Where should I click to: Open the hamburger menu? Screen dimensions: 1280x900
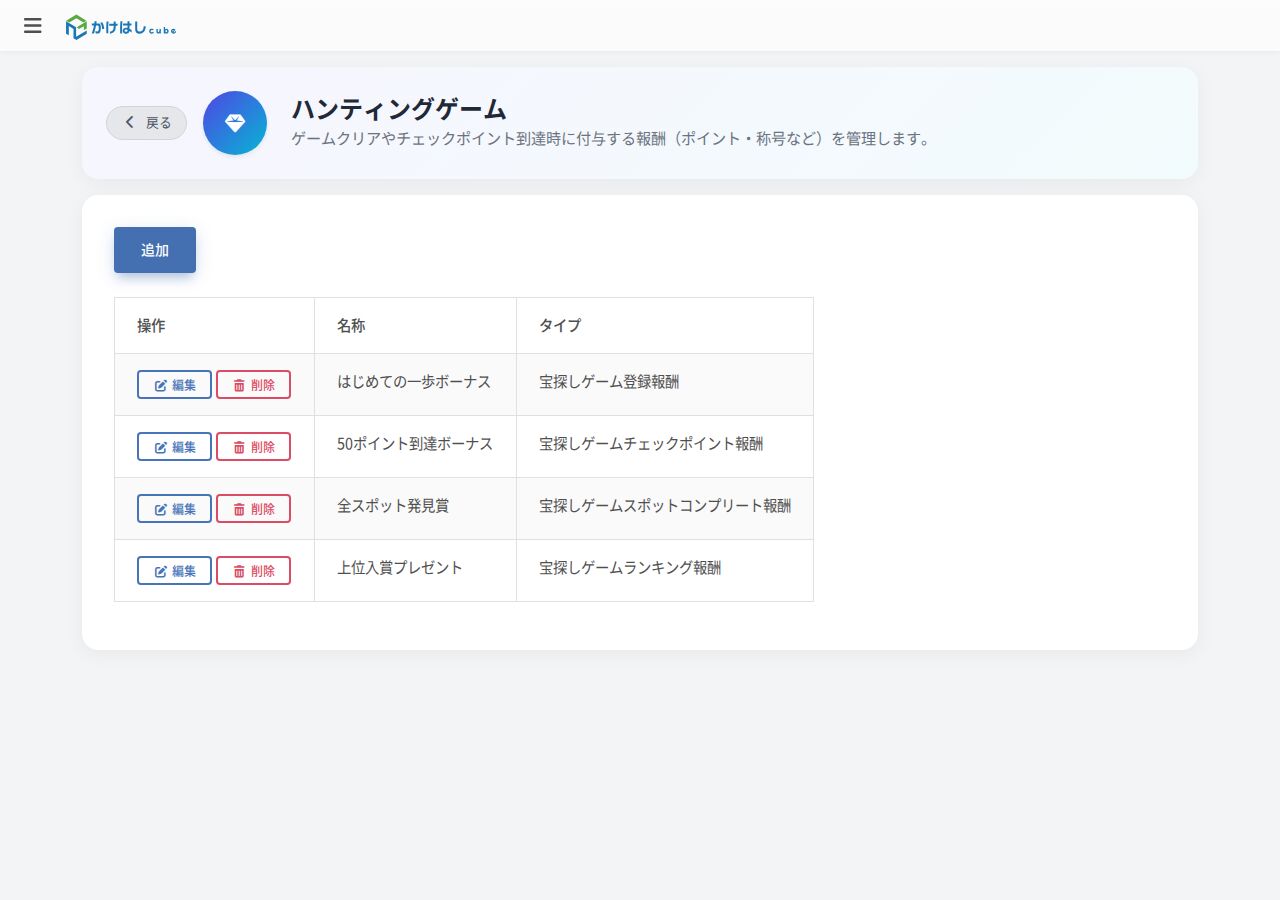click(33, 26)
